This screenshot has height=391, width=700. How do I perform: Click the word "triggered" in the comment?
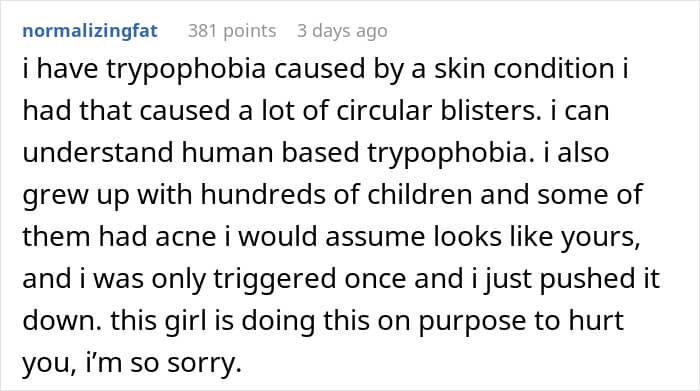[x=275, y=280]
